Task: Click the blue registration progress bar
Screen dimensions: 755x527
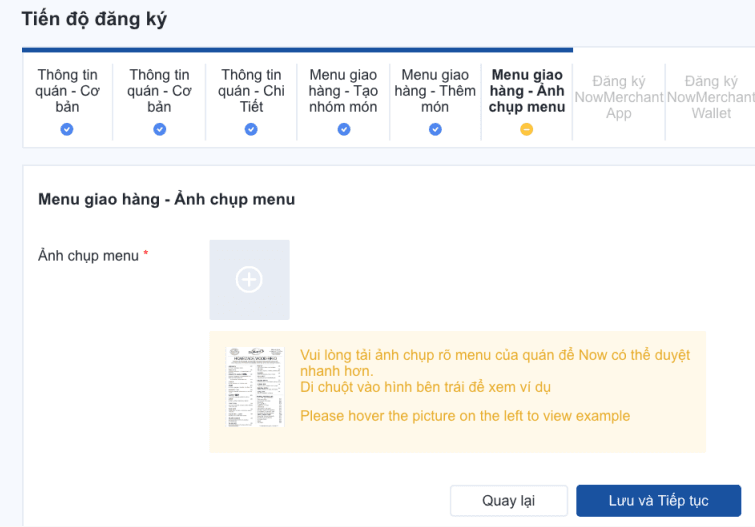Action: point(297,50)
